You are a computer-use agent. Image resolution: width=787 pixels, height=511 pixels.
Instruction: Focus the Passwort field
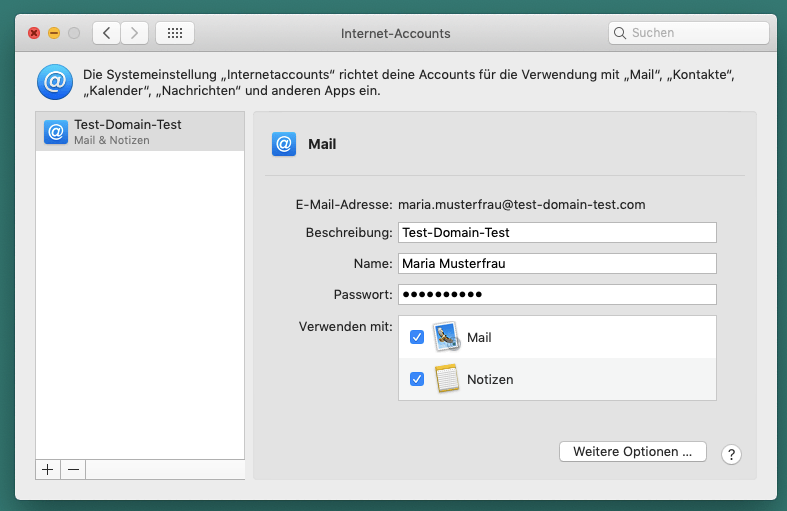click(556, 295)
